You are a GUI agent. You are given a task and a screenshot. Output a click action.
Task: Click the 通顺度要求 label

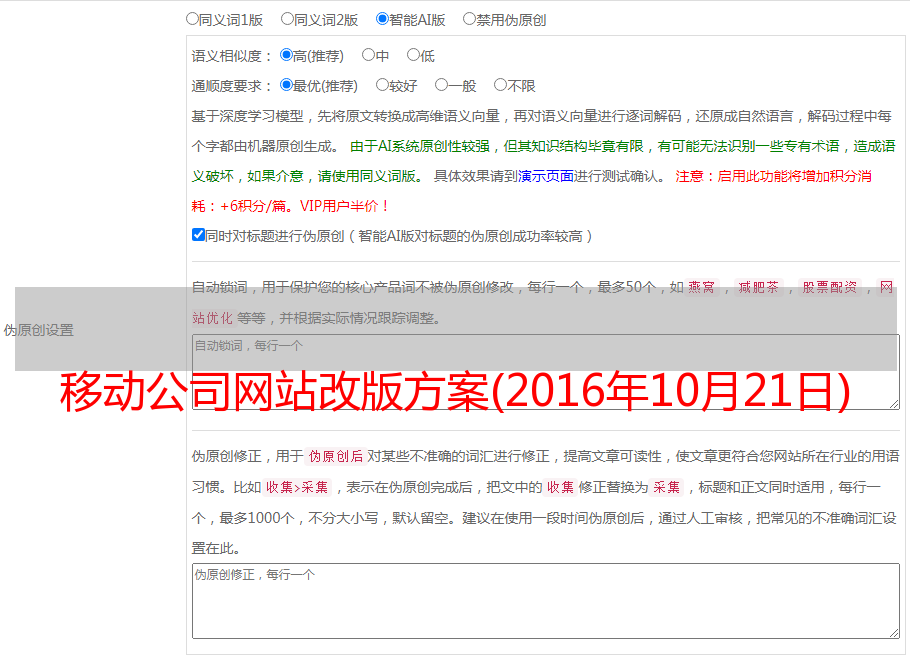tap(232, 87)
